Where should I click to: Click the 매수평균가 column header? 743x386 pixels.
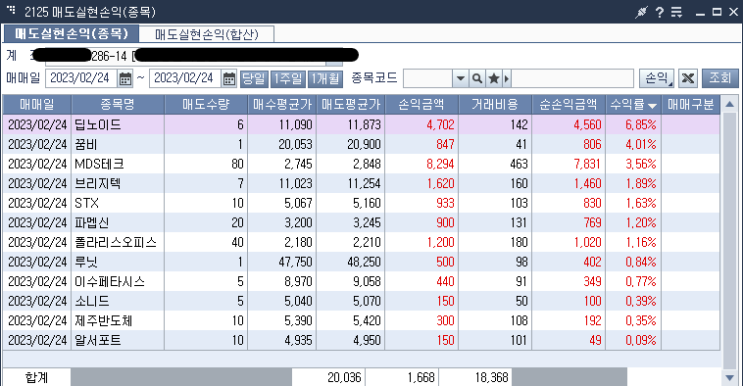tap(282, 105)
